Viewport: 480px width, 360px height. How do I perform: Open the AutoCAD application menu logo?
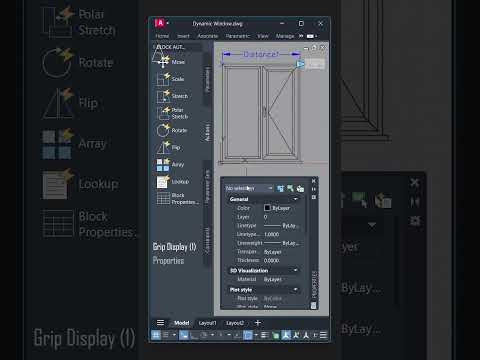(x=160, y=23)
